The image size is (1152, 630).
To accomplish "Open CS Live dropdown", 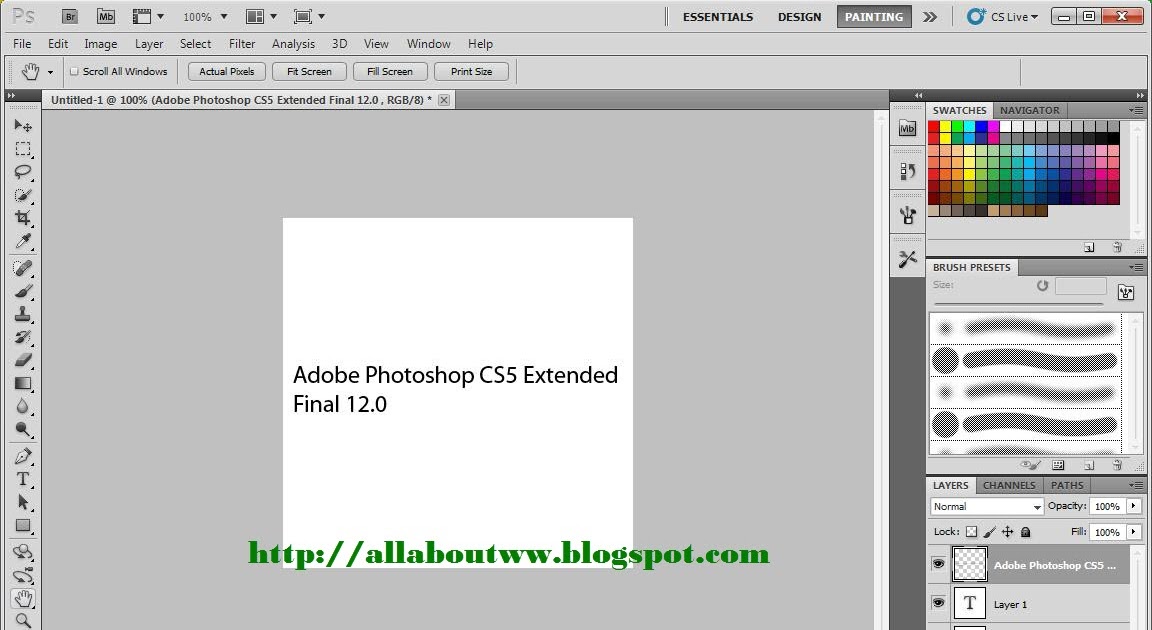I will click(x=1003, y=16).
